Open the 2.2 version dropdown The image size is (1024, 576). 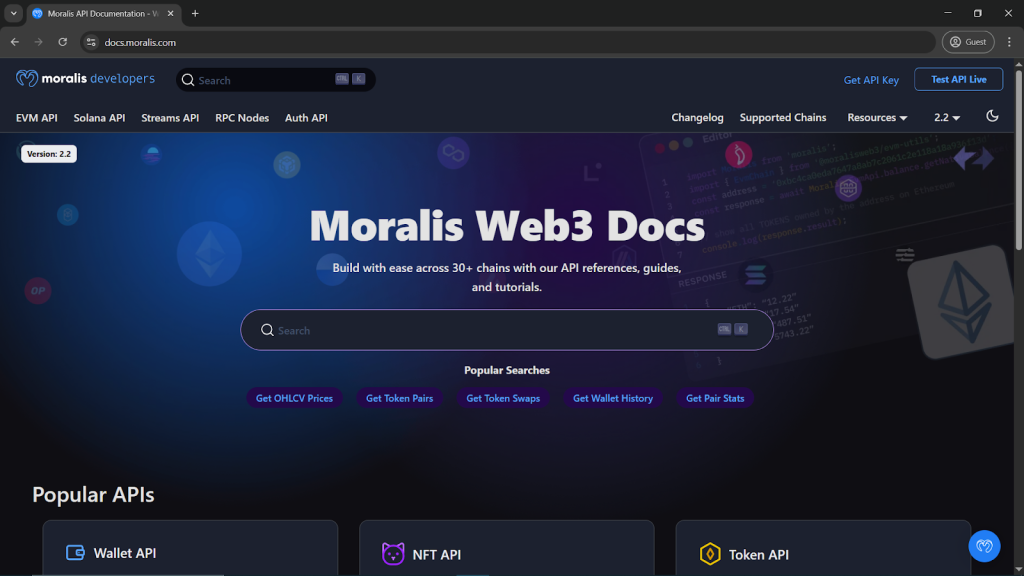pyautogui.click(x=946, y=118)
